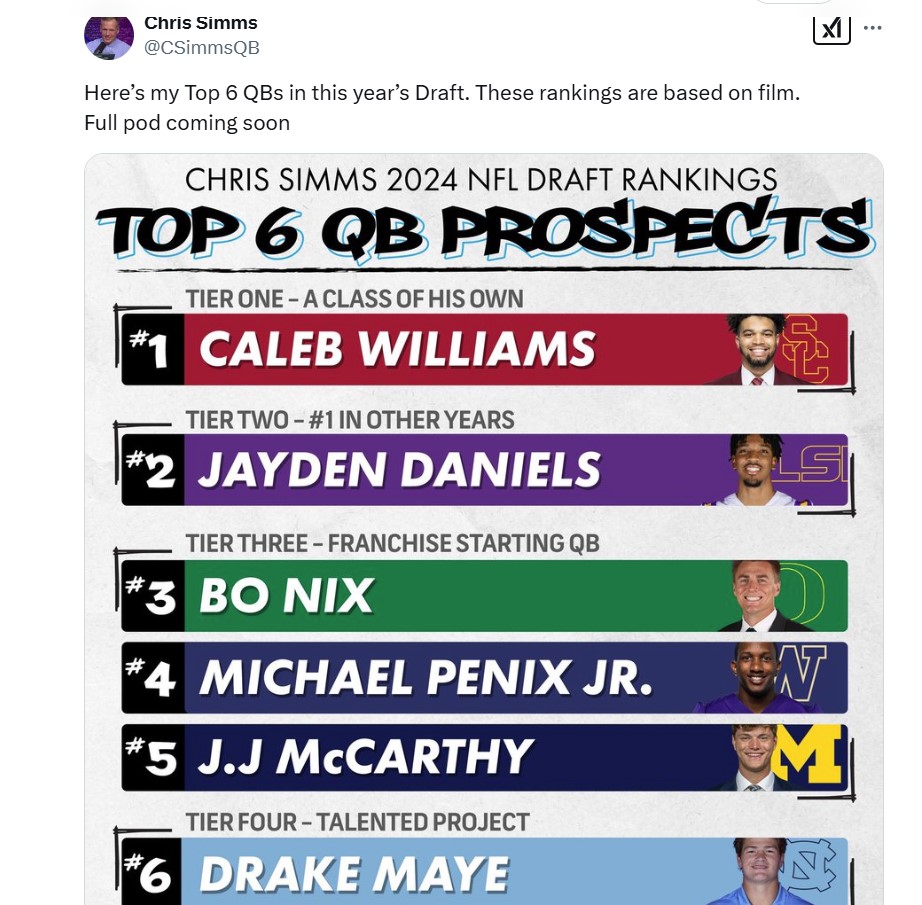Viewport: 922px width, 905px height.
Task: Click the Grok explain post icon
Action: [831, 29]
